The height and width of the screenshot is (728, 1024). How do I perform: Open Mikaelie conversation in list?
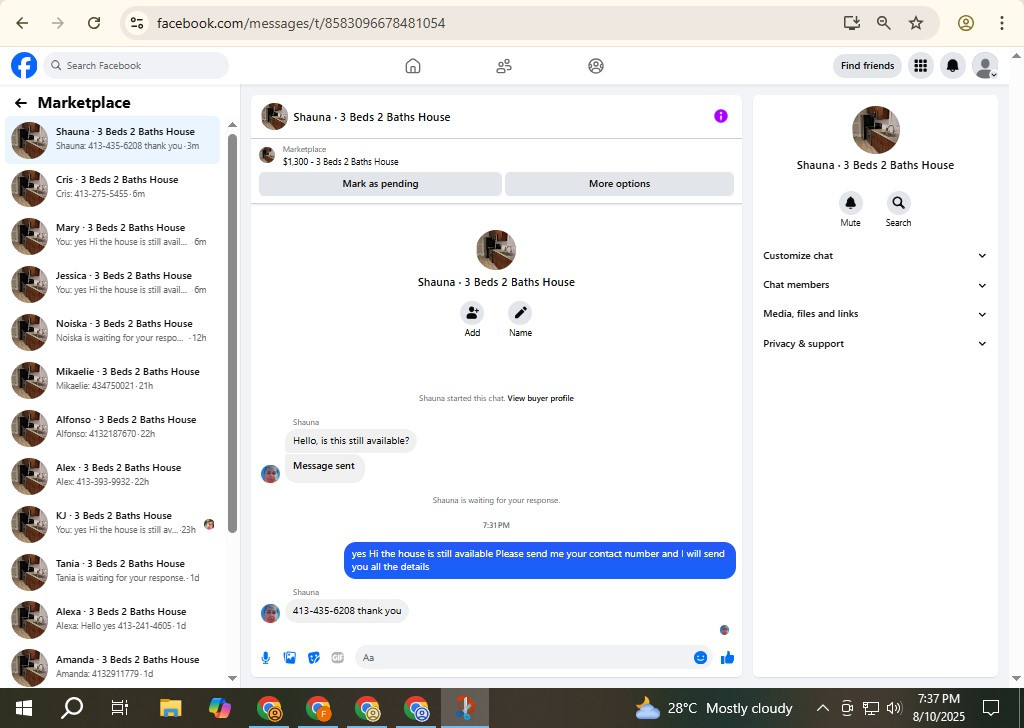pyautogui.click(x=112, y=379)
